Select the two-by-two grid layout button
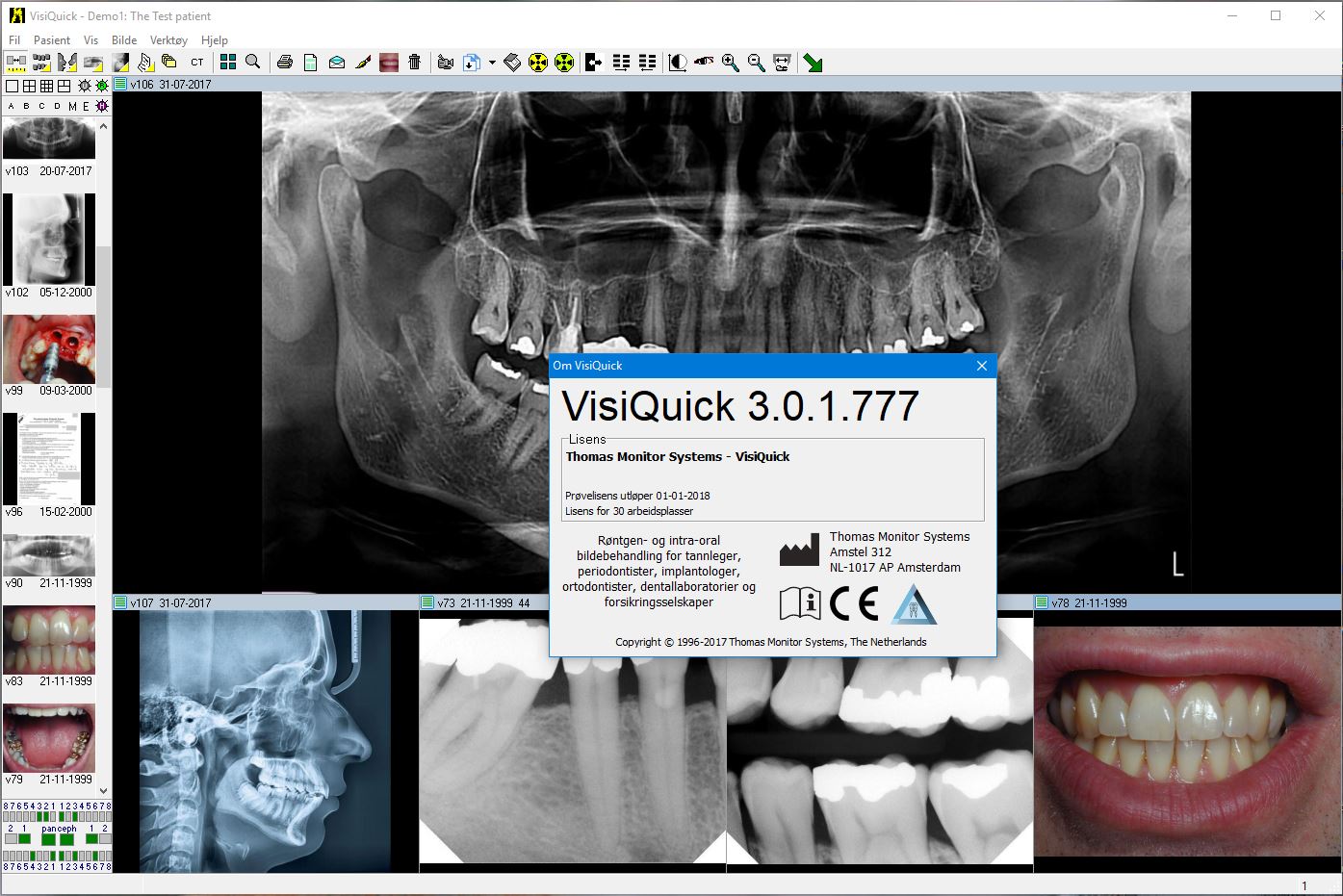The image size is (1343, 896). tap(30, 87)
